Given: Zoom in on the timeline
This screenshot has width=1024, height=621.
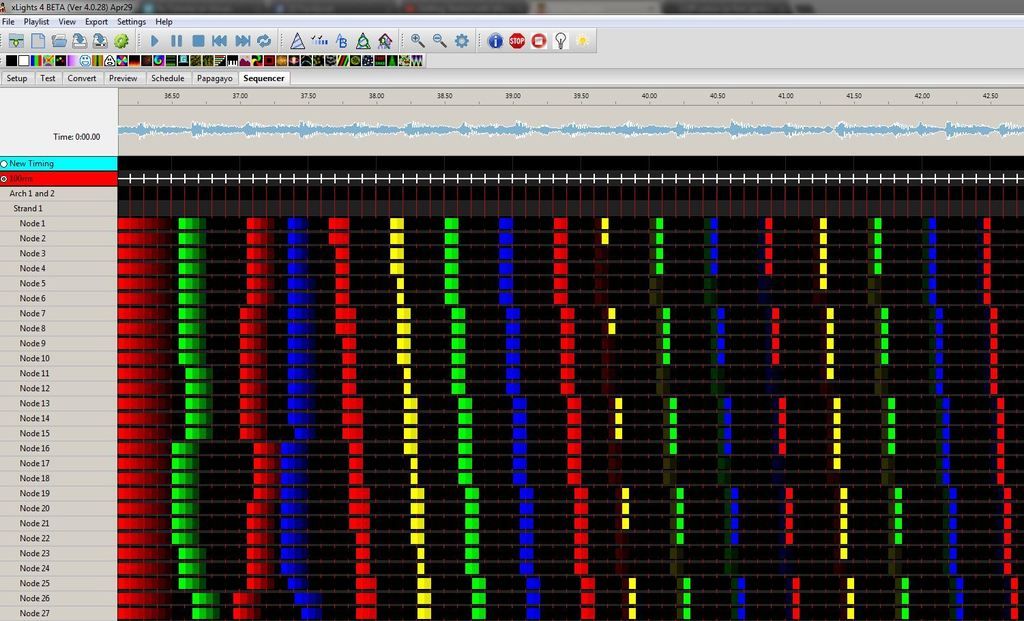Looking at the screenshot, I should [x=418, y=41].
